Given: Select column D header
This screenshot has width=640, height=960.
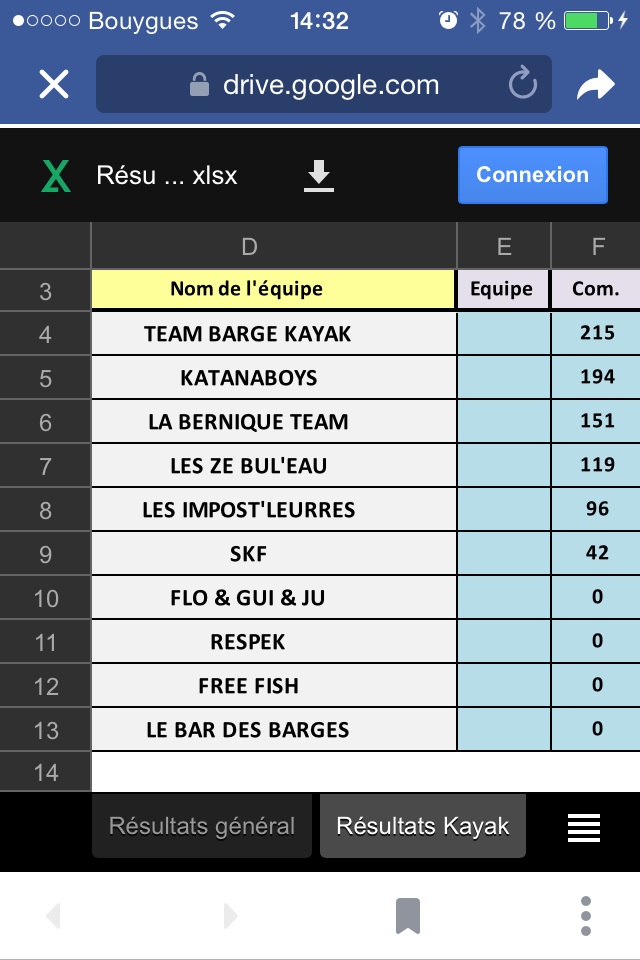Looking at the screenshot, I should [x=249, y=247].
